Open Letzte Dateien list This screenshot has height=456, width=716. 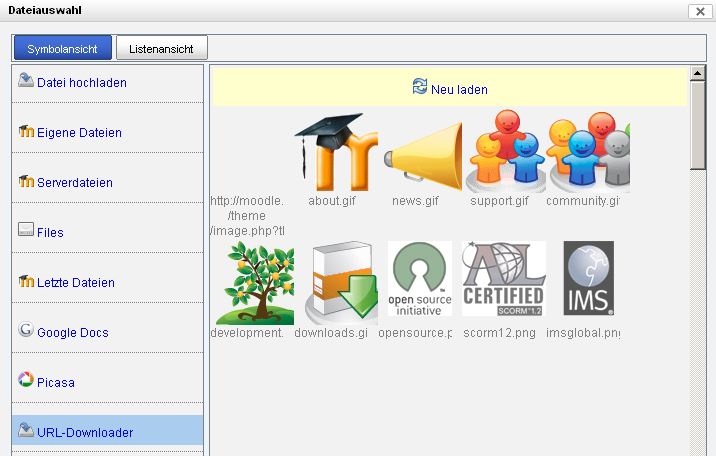pos(76,283)
